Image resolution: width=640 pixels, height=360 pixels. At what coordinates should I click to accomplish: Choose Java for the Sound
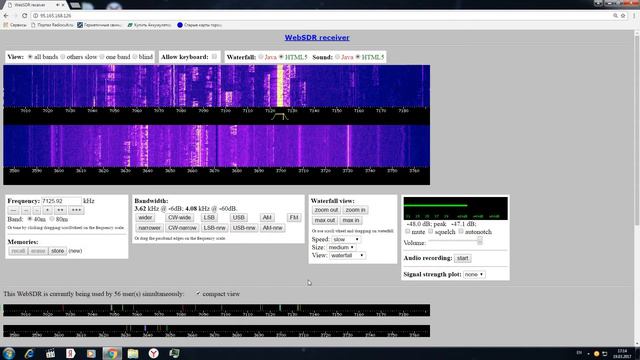click(x=337, y=57)
